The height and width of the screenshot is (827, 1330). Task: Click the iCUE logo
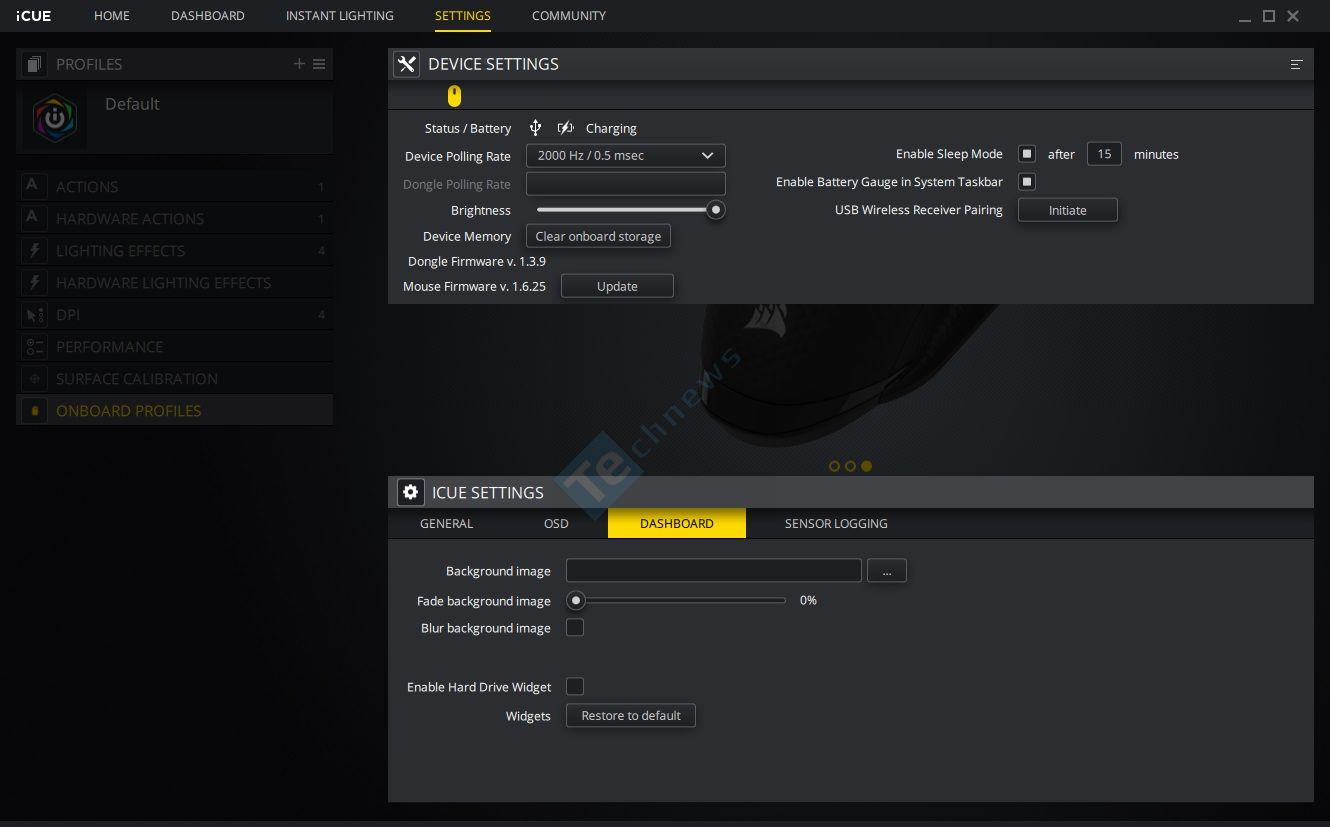(34, 16)
